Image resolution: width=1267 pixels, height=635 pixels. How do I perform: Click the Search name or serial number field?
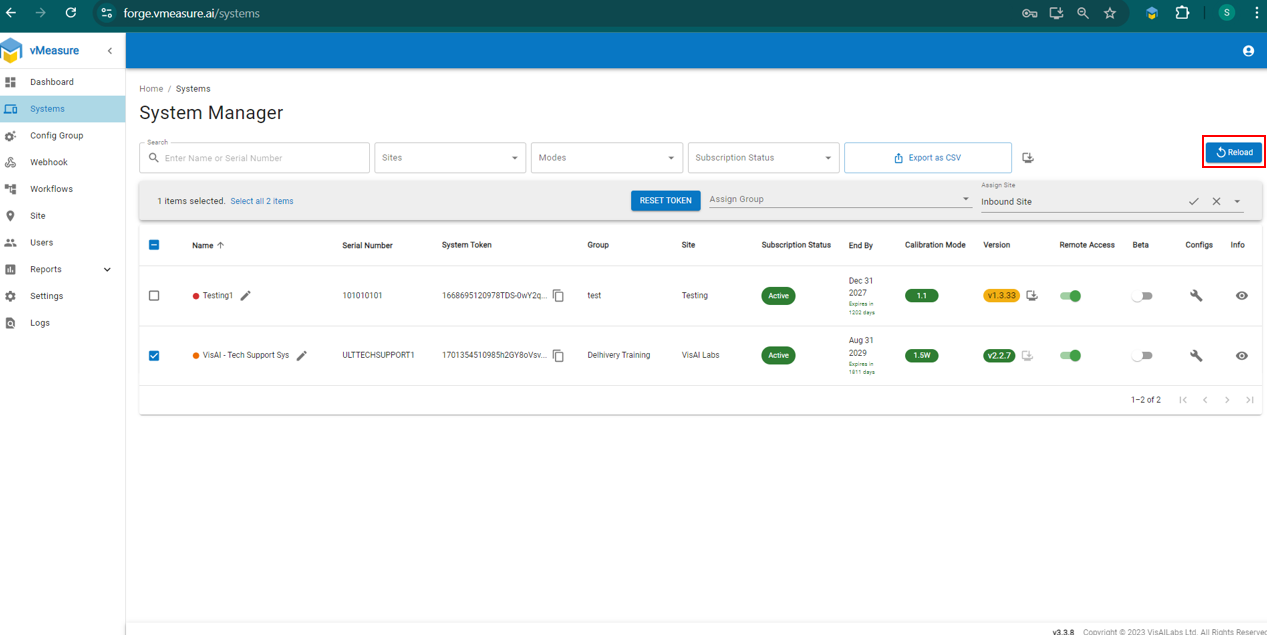[x=263, y=158]
